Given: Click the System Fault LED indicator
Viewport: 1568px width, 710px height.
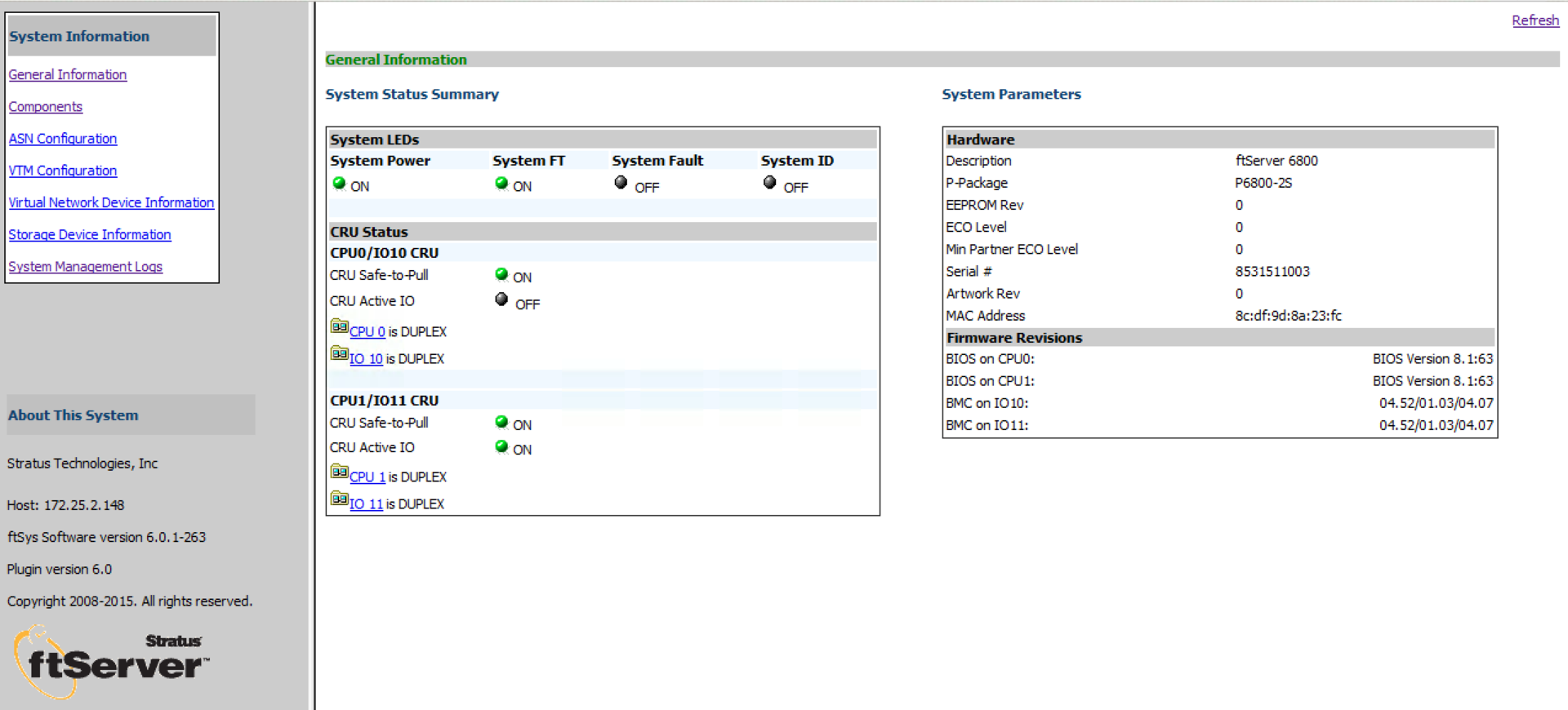Looking at the screenshot, I should 621,183.
